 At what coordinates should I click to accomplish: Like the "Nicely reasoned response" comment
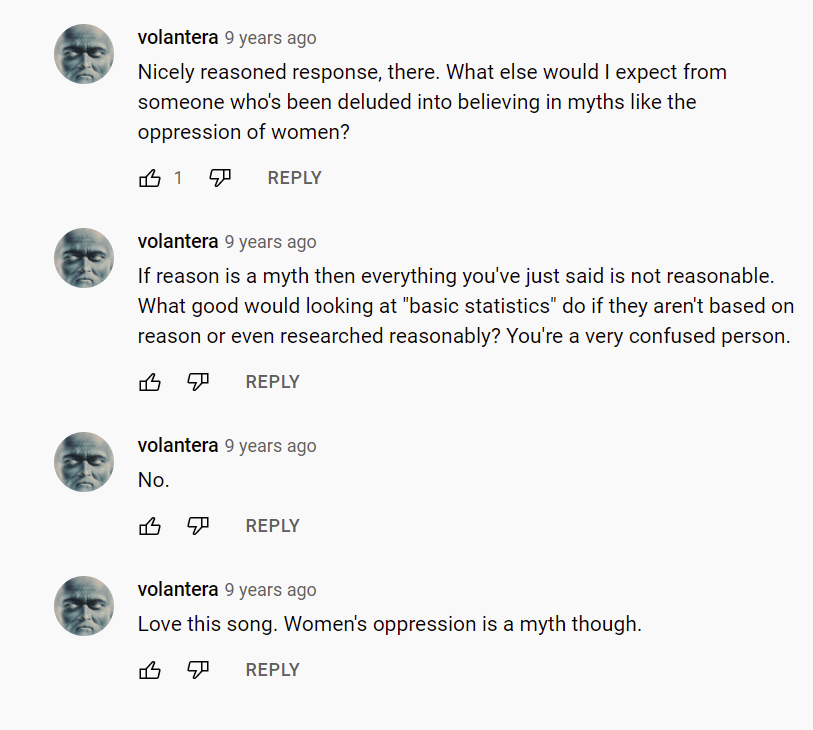[150, 178]
